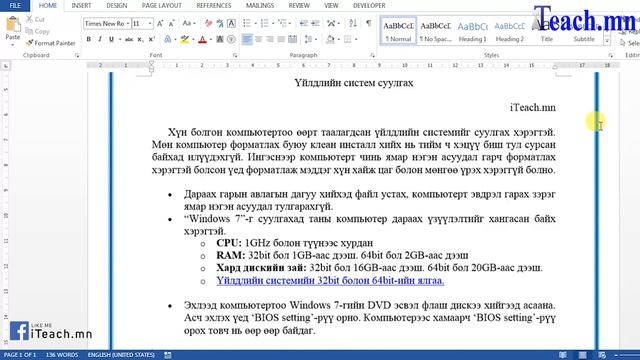Click Shrink Font icon
Viewport: 640px width, 360px height.
click(171, 24)
